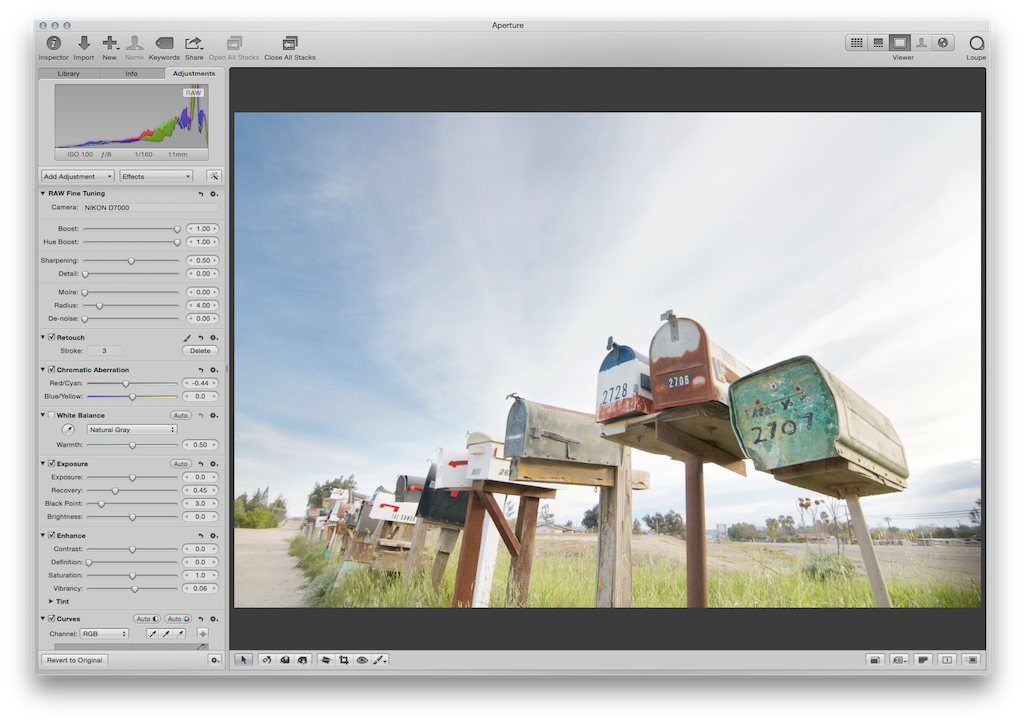Screen dimensions: 1024x723
Task: Open the Natural Gray white balance dropdown
Action: point(132,430)
